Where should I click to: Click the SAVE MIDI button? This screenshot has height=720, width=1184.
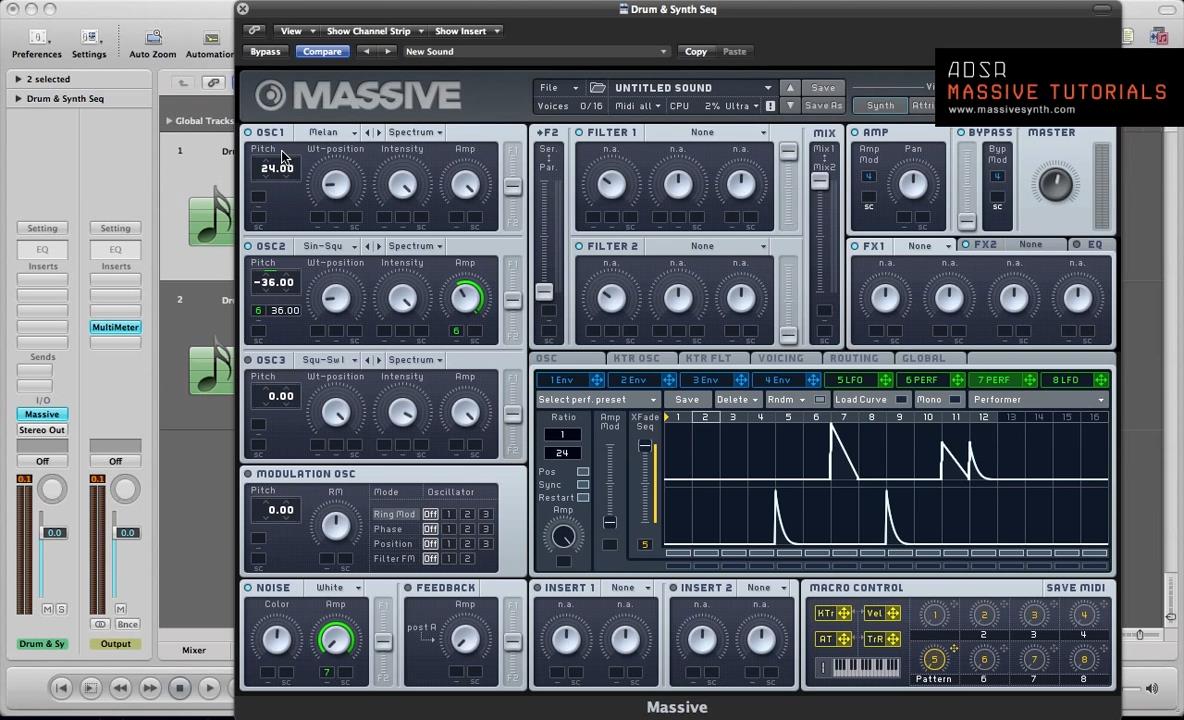point(1075,587)
